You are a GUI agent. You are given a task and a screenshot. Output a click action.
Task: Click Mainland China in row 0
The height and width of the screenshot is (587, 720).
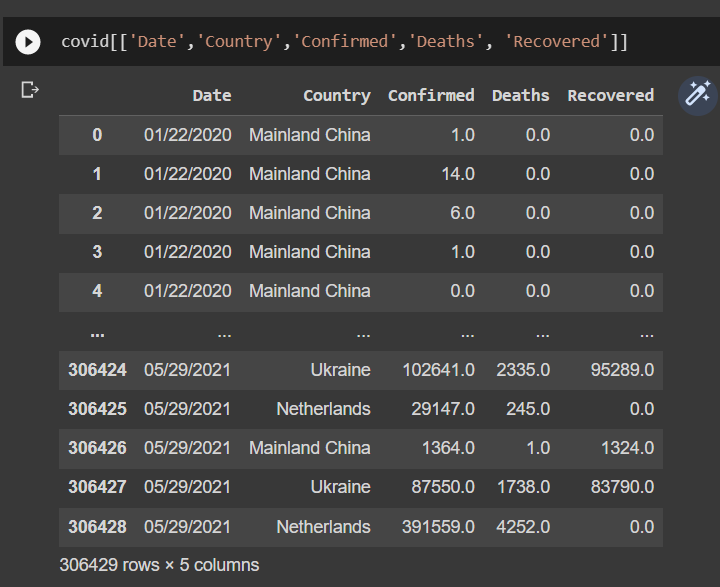tap(309, 135)
